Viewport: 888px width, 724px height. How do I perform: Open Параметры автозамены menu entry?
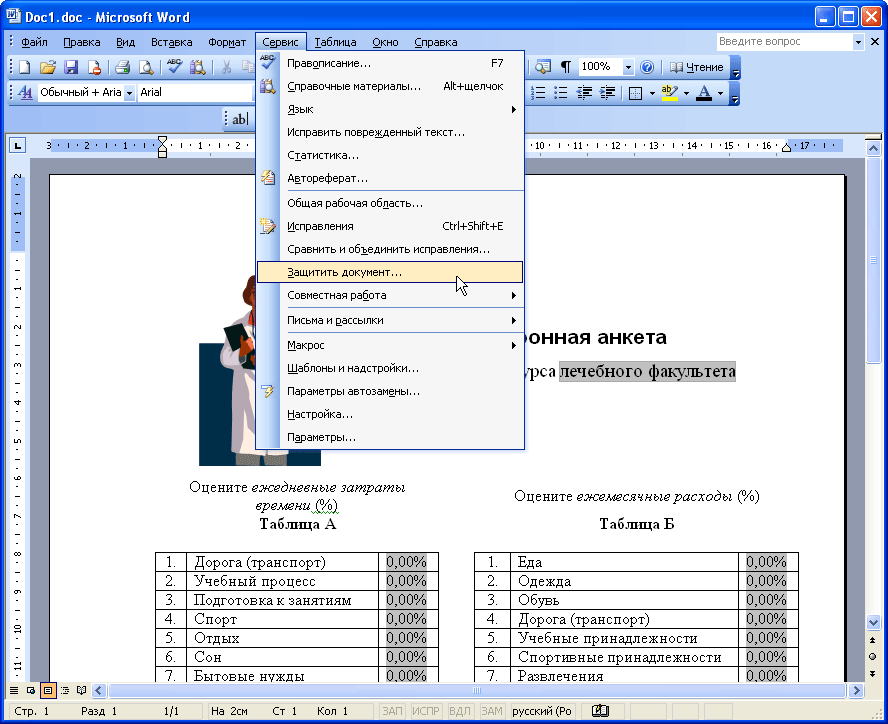390,391
